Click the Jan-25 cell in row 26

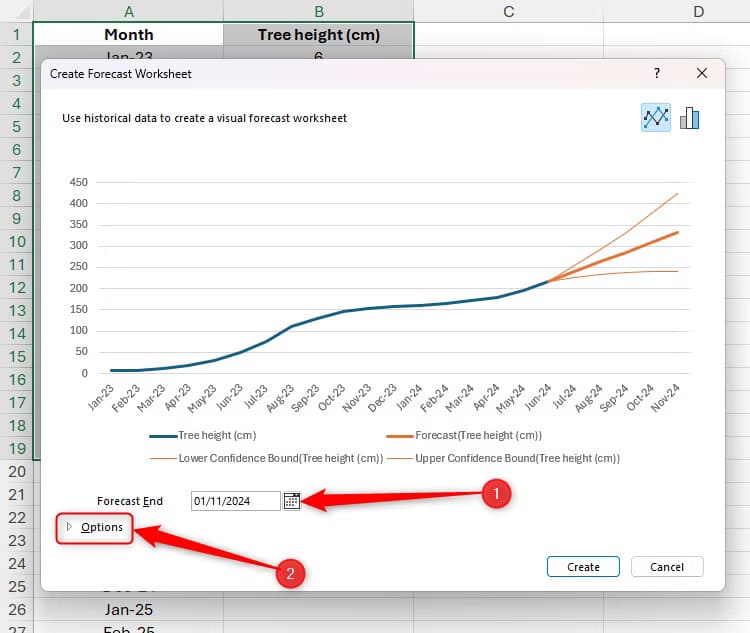click(128, 610)
